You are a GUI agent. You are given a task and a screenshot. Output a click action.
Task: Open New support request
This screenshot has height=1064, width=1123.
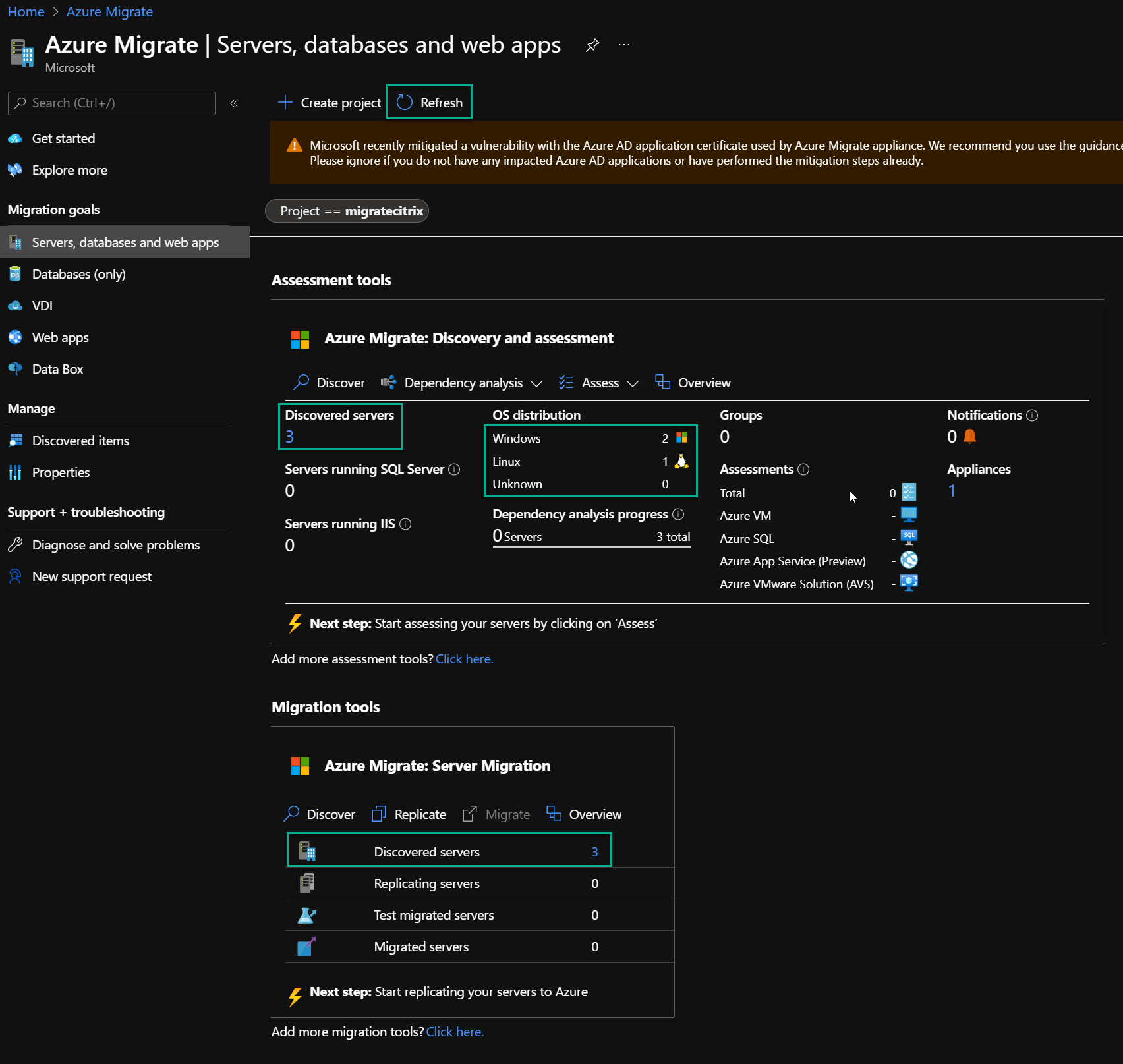pos(92,576)
